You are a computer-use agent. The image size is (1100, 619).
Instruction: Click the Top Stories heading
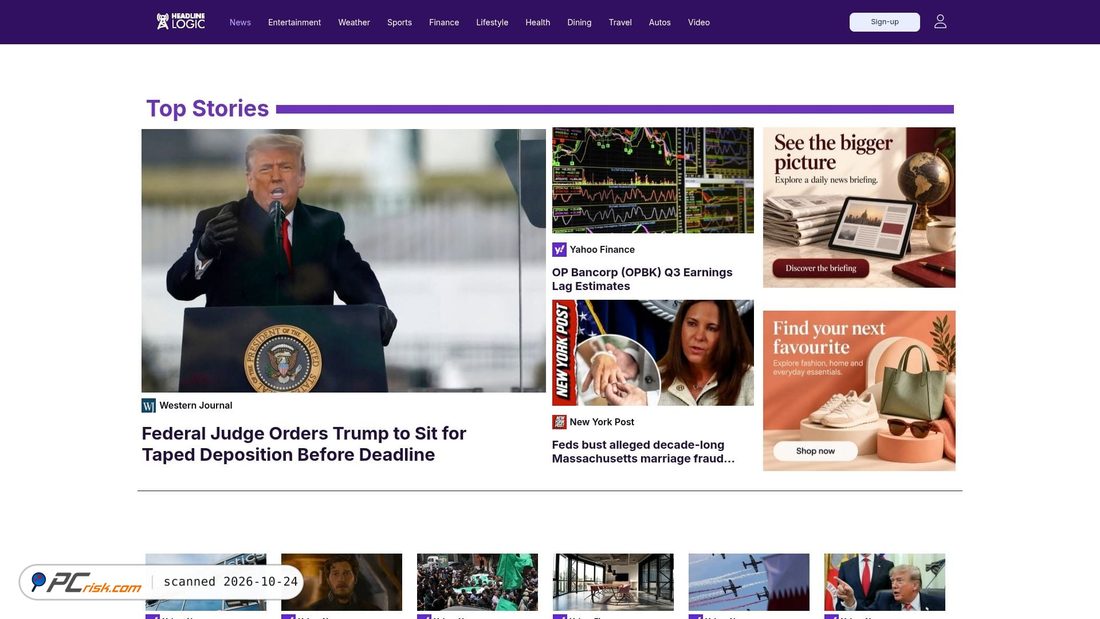tap(207, 109)
